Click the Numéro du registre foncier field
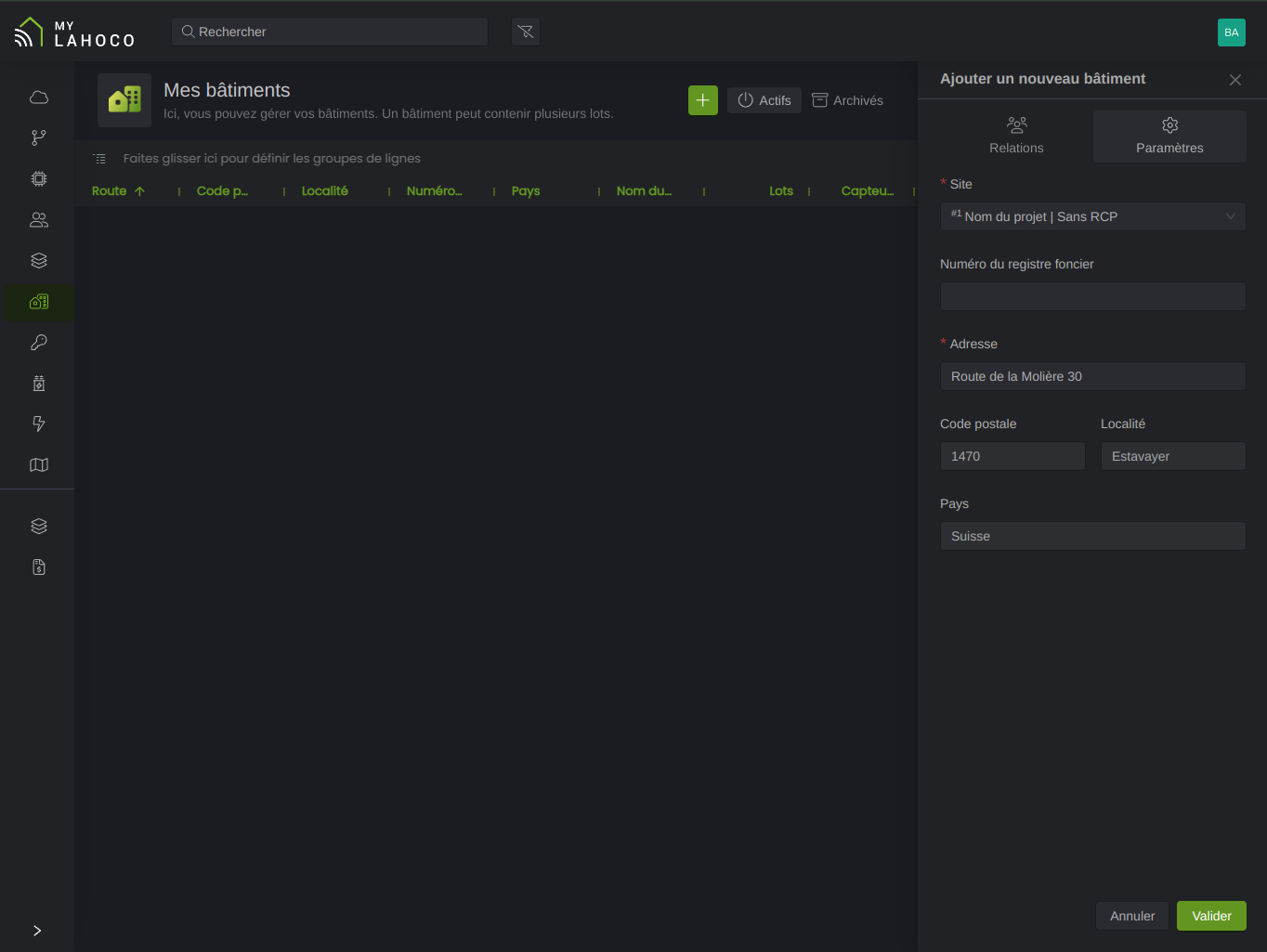This screenshot has height=952, width=1267. pyautogui.click(x=1092, y=296)
